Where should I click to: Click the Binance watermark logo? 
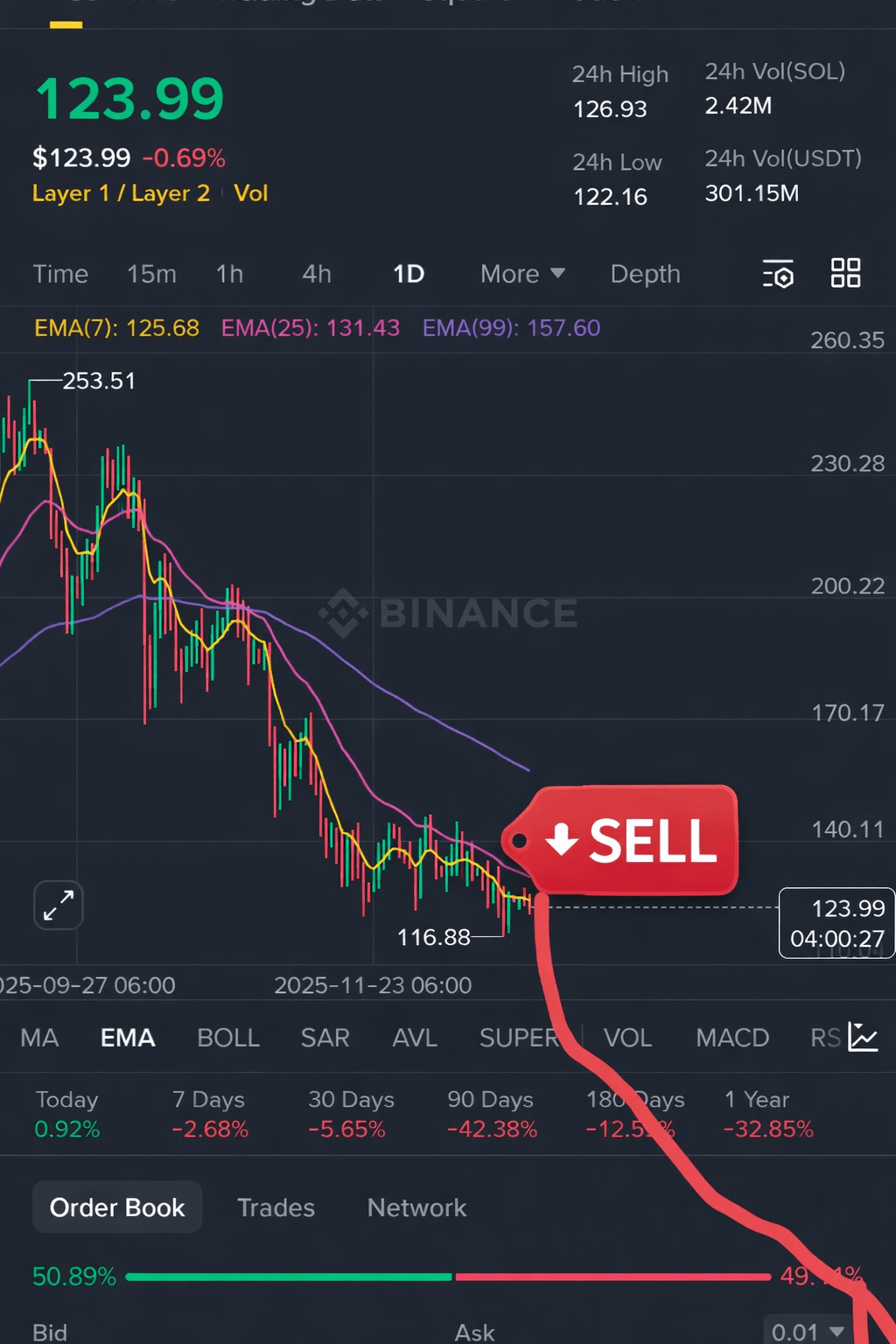pyautogui.click(x=448, y=612)
